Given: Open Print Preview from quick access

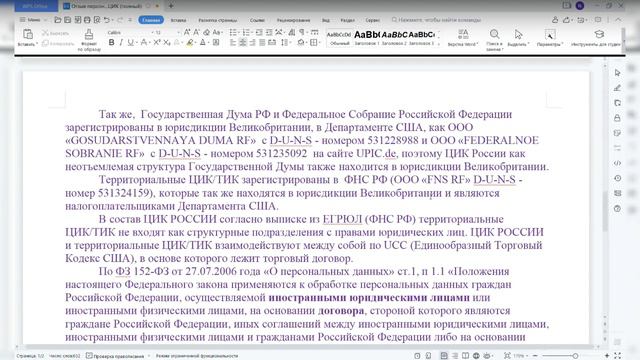Looking at the screenshot, I should [x=97, y=20].
